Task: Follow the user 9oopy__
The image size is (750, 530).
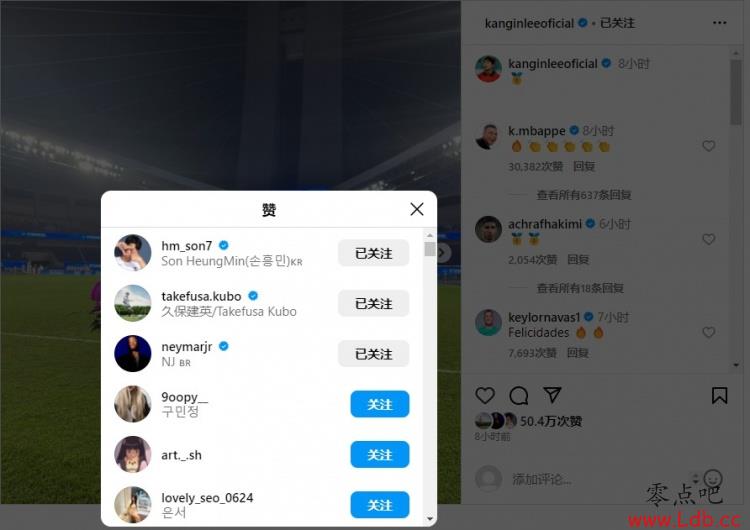Action: 380,404
